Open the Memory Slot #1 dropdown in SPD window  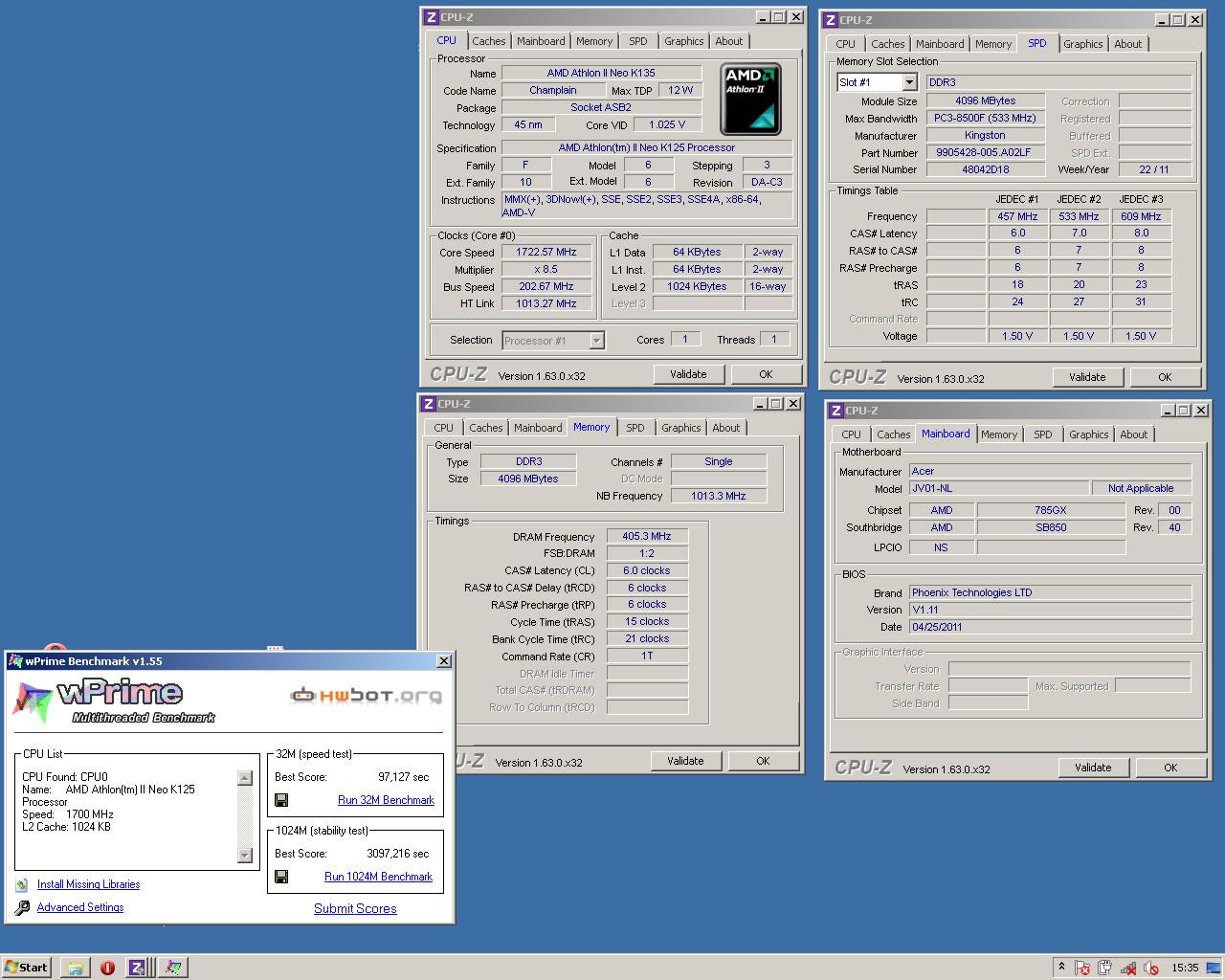[910, 82]
